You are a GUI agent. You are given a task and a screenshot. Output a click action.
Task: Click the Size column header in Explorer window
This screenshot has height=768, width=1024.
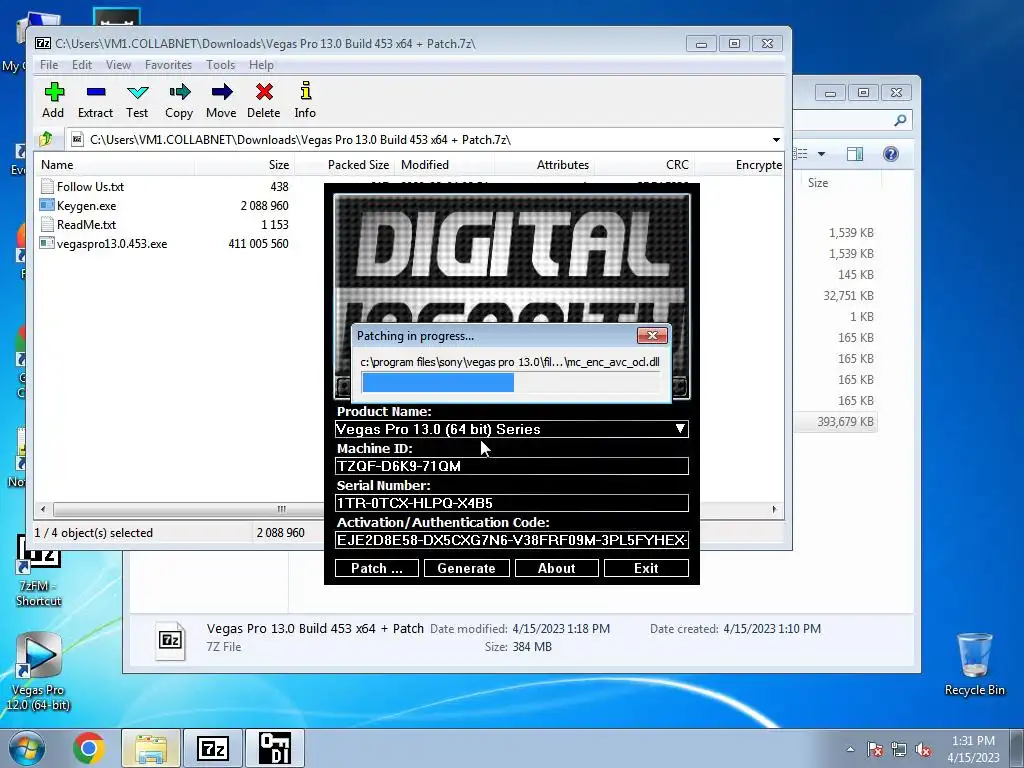(818, 183)
